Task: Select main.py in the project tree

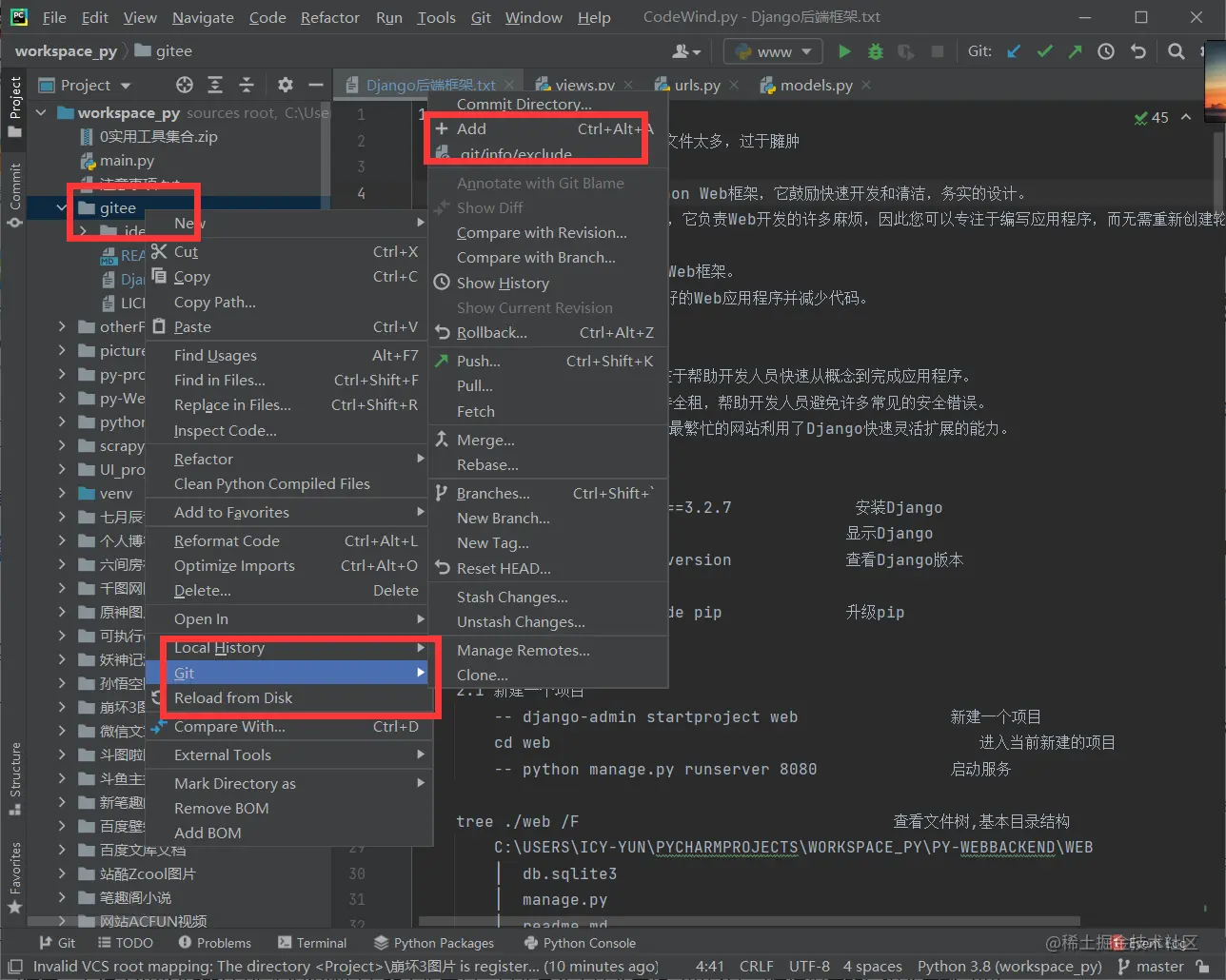Action: [x=127, y=161]
